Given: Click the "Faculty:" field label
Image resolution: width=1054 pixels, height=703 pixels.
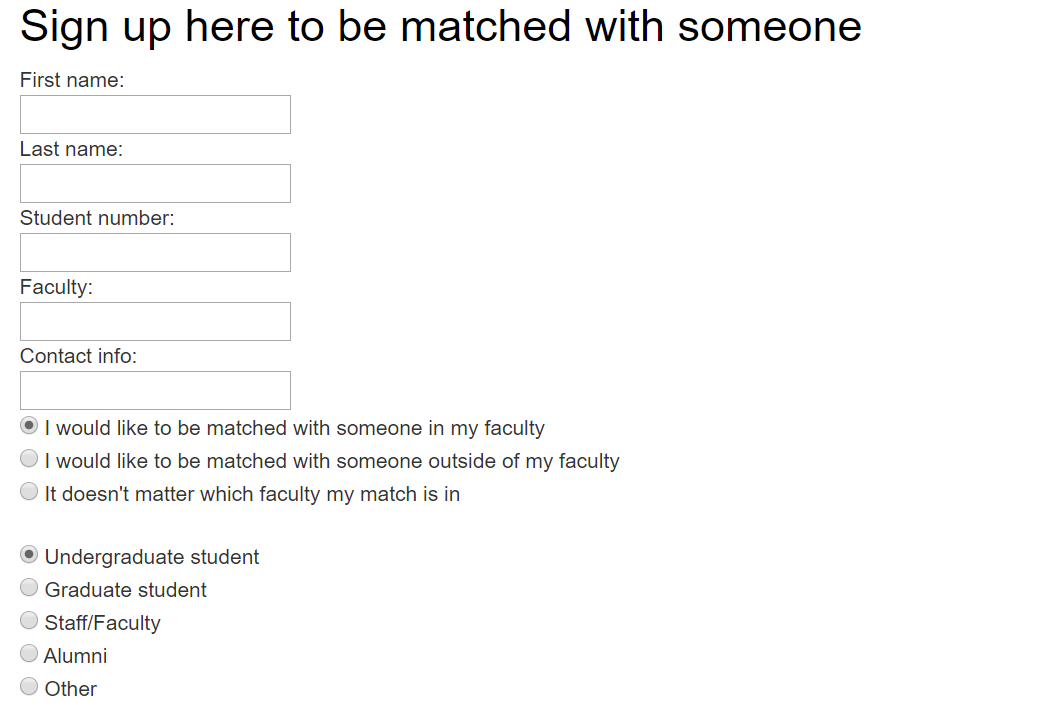Looking at the screenshot, I should (x=56, y=287).
